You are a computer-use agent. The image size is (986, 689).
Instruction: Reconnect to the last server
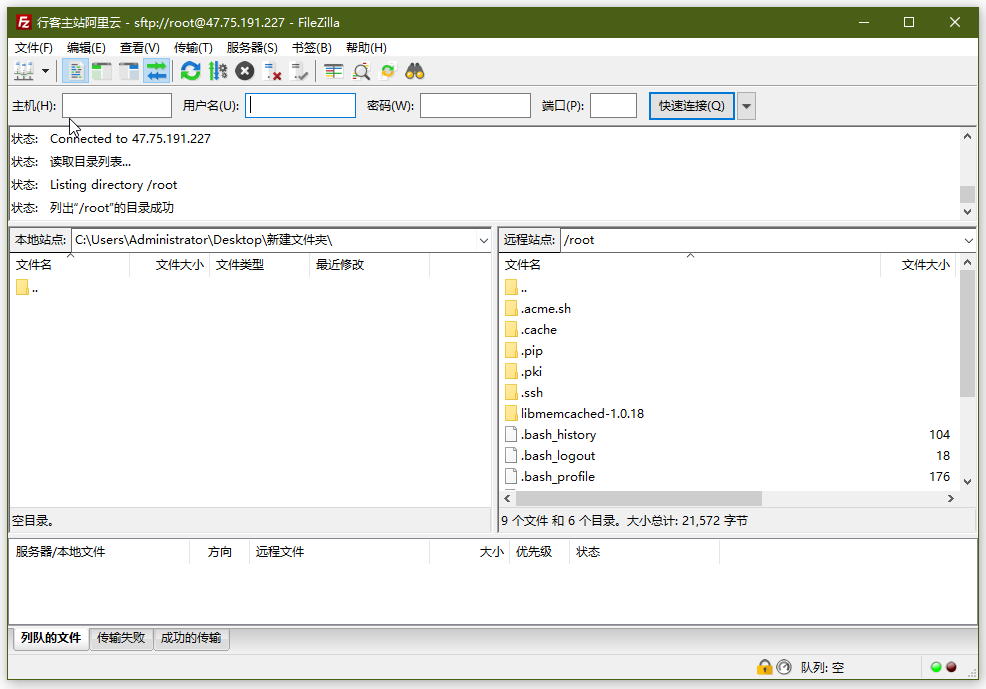coord(299,72)
